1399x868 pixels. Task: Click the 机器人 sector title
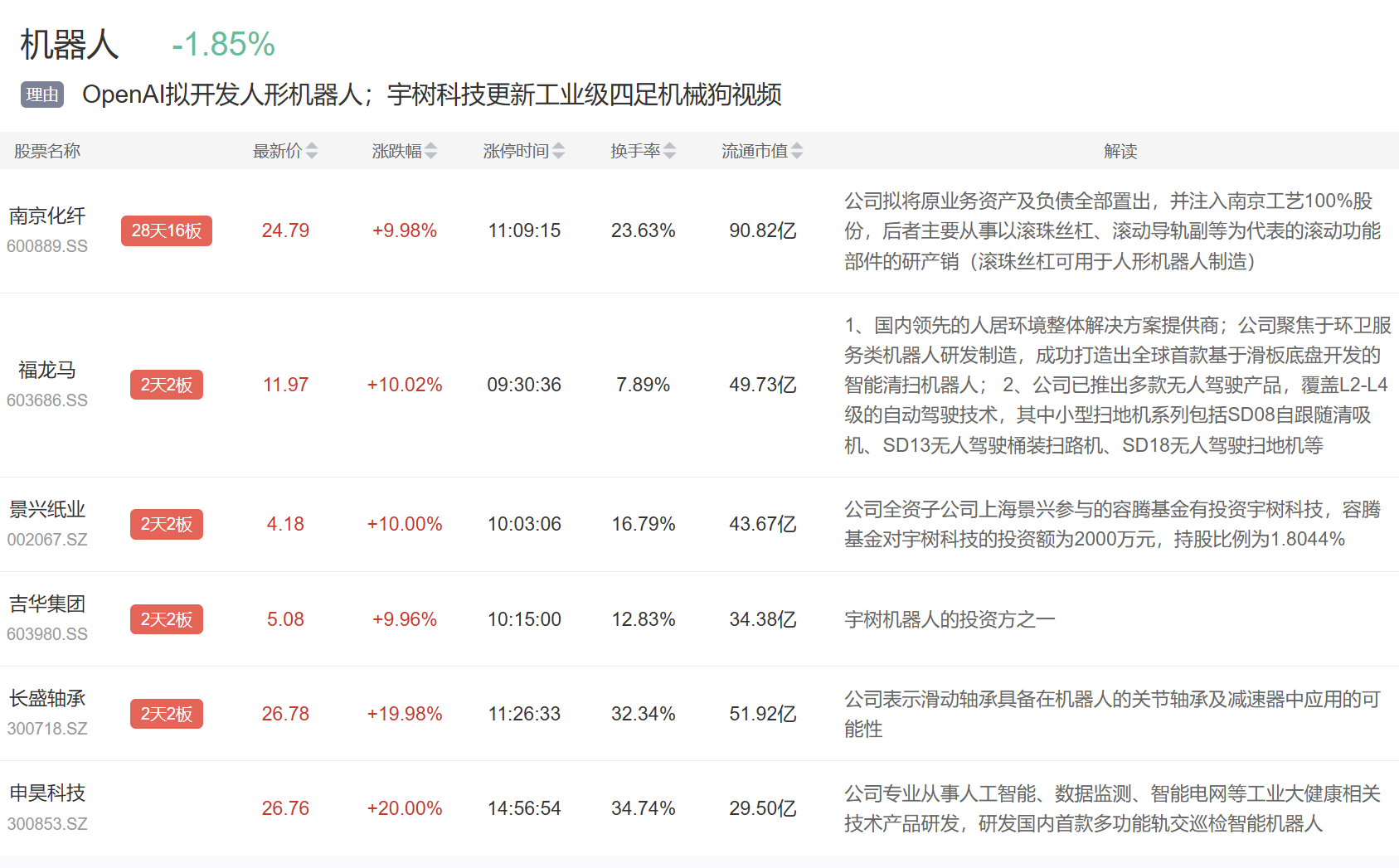click(x=70, y=45)
